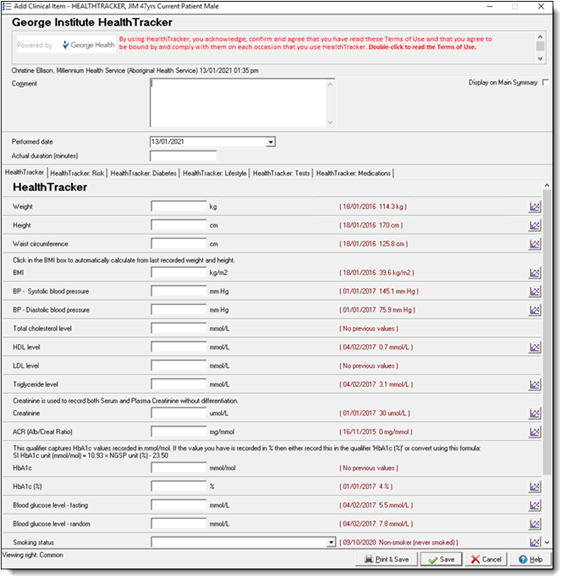Image resolution: width=567 pixels, height=583 pixels.
Task: Open the Weight history graph icon
Action: (x=534, y=207)
